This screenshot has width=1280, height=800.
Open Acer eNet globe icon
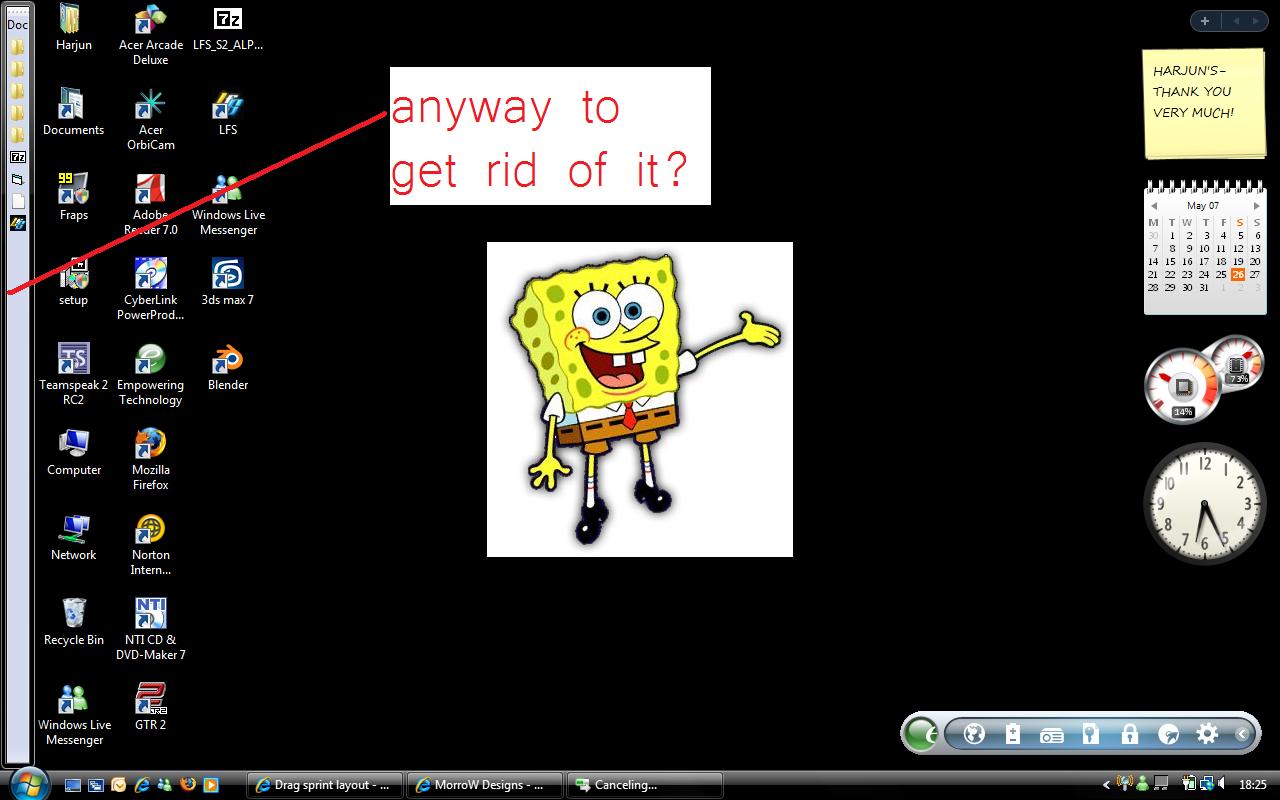pos(974,735)
